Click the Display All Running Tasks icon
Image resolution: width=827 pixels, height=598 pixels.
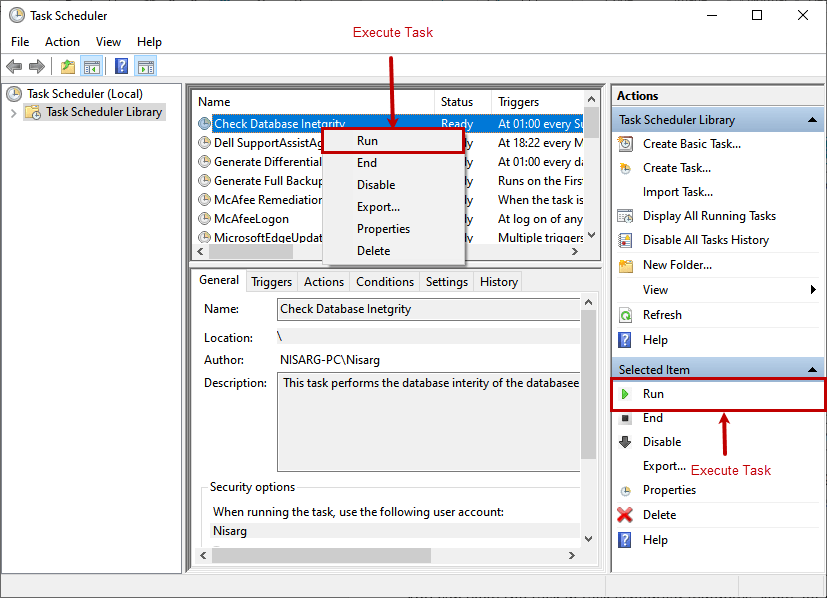tap(624, 215)
